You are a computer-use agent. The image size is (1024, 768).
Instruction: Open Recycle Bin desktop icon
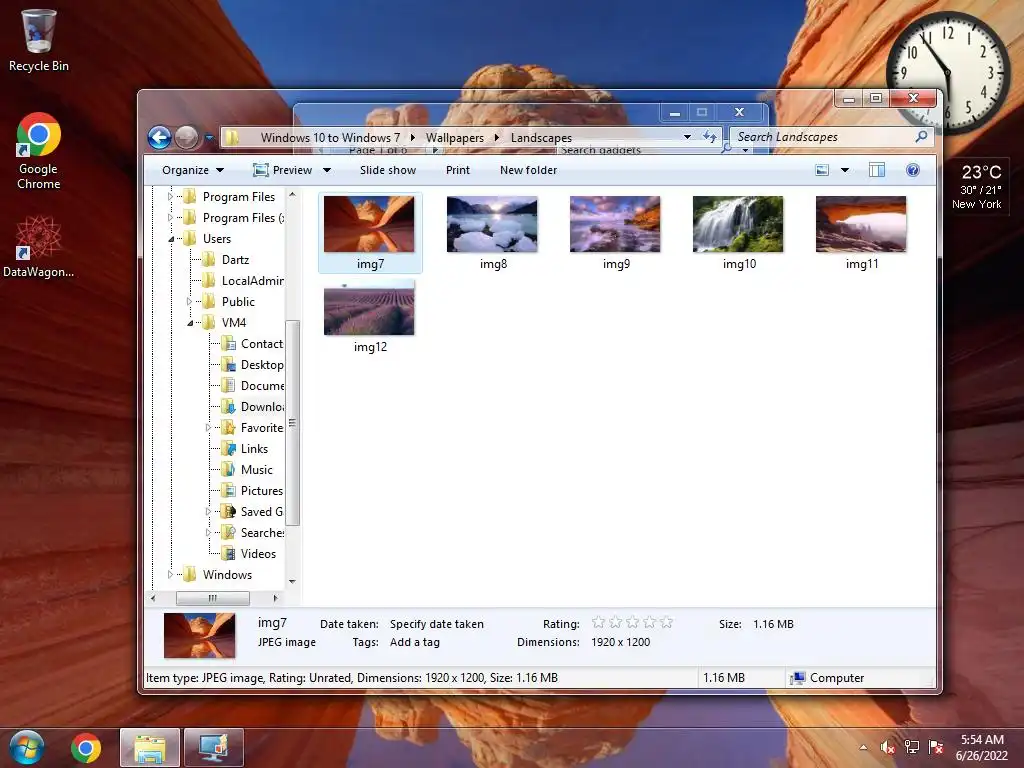39,40
